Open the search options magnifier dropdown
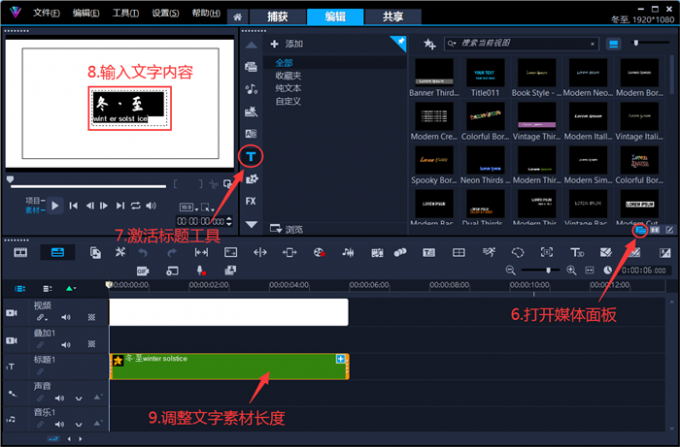 (452, 43)
